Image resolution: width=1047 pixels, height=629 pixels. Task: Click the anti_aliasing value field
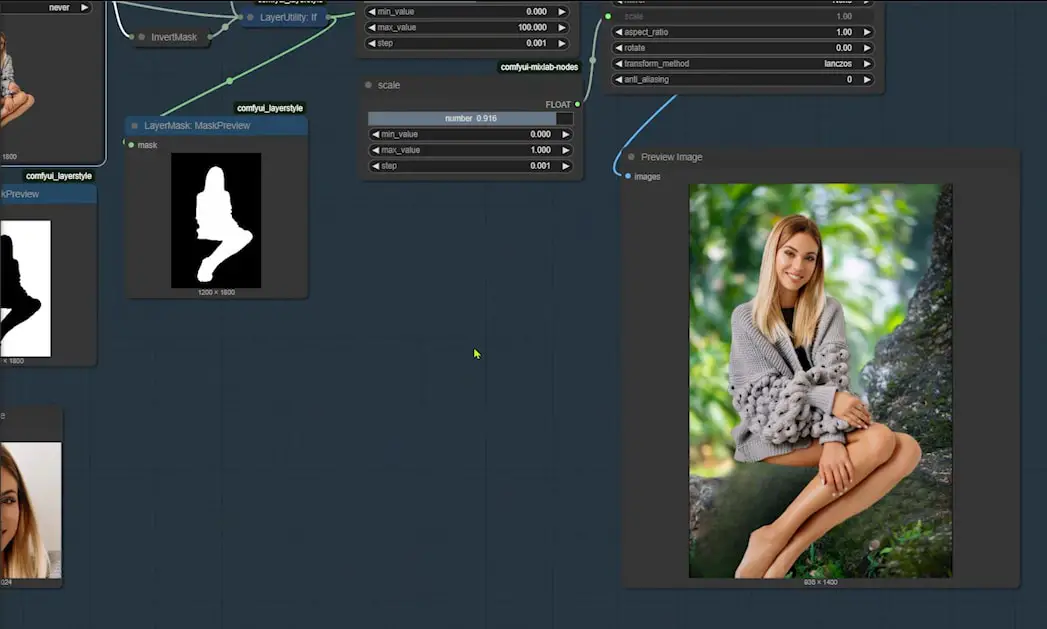tap(743, 79)
